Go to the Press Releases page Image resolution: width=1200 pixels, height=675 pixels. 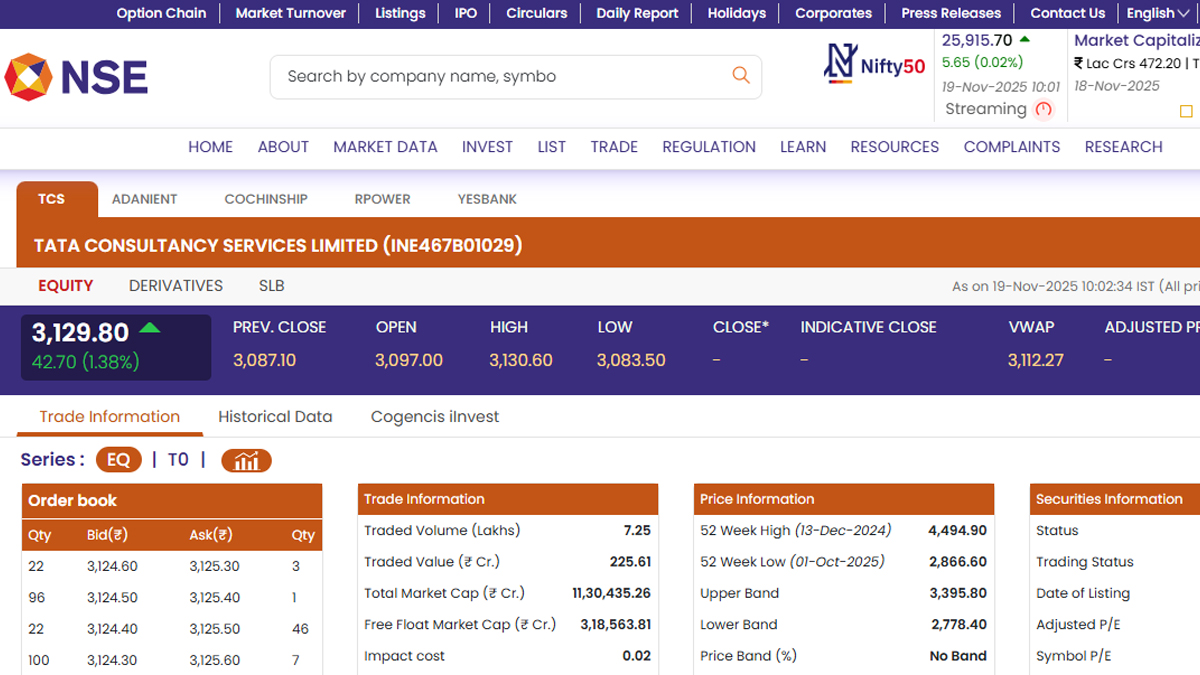(x=950, y=13)
